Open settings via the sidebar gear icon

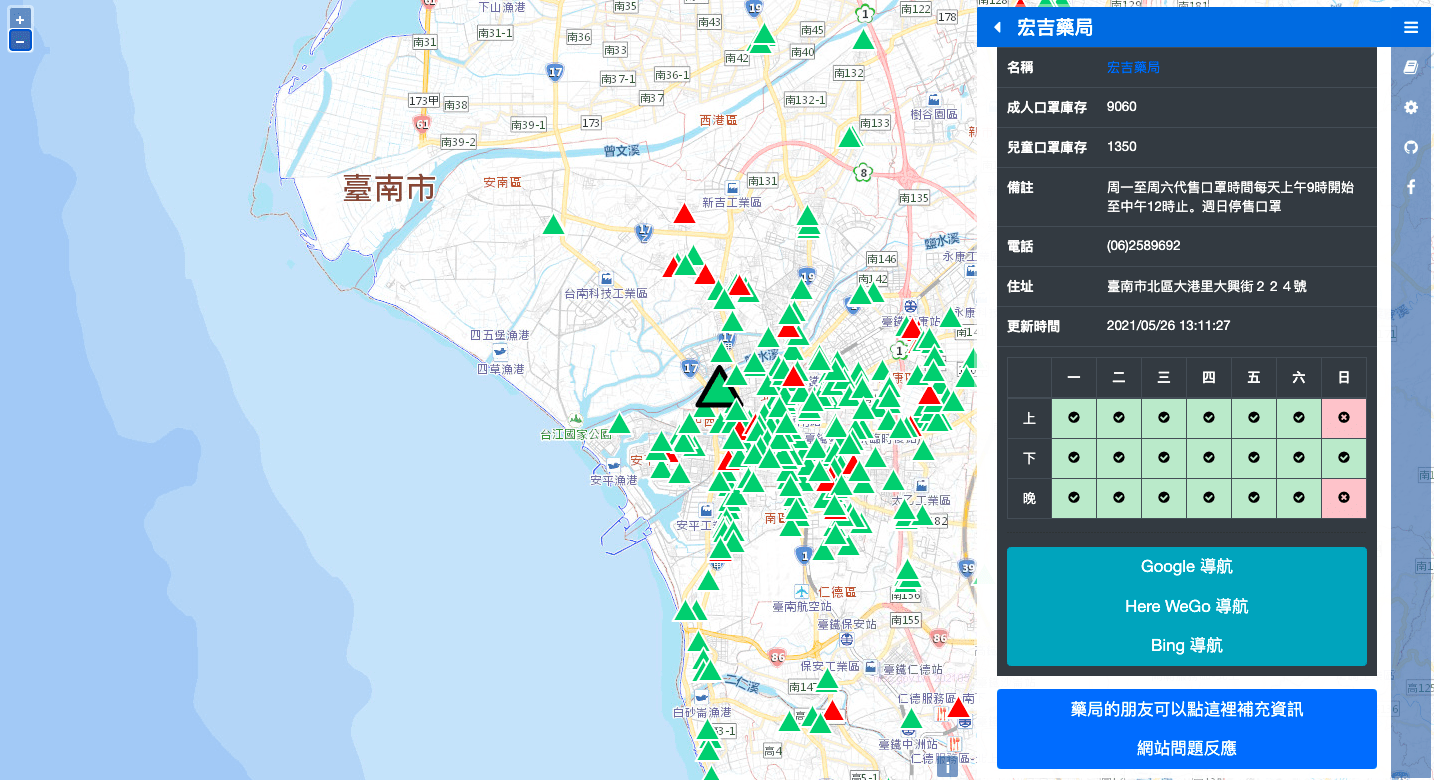(x=1411, y=107)
